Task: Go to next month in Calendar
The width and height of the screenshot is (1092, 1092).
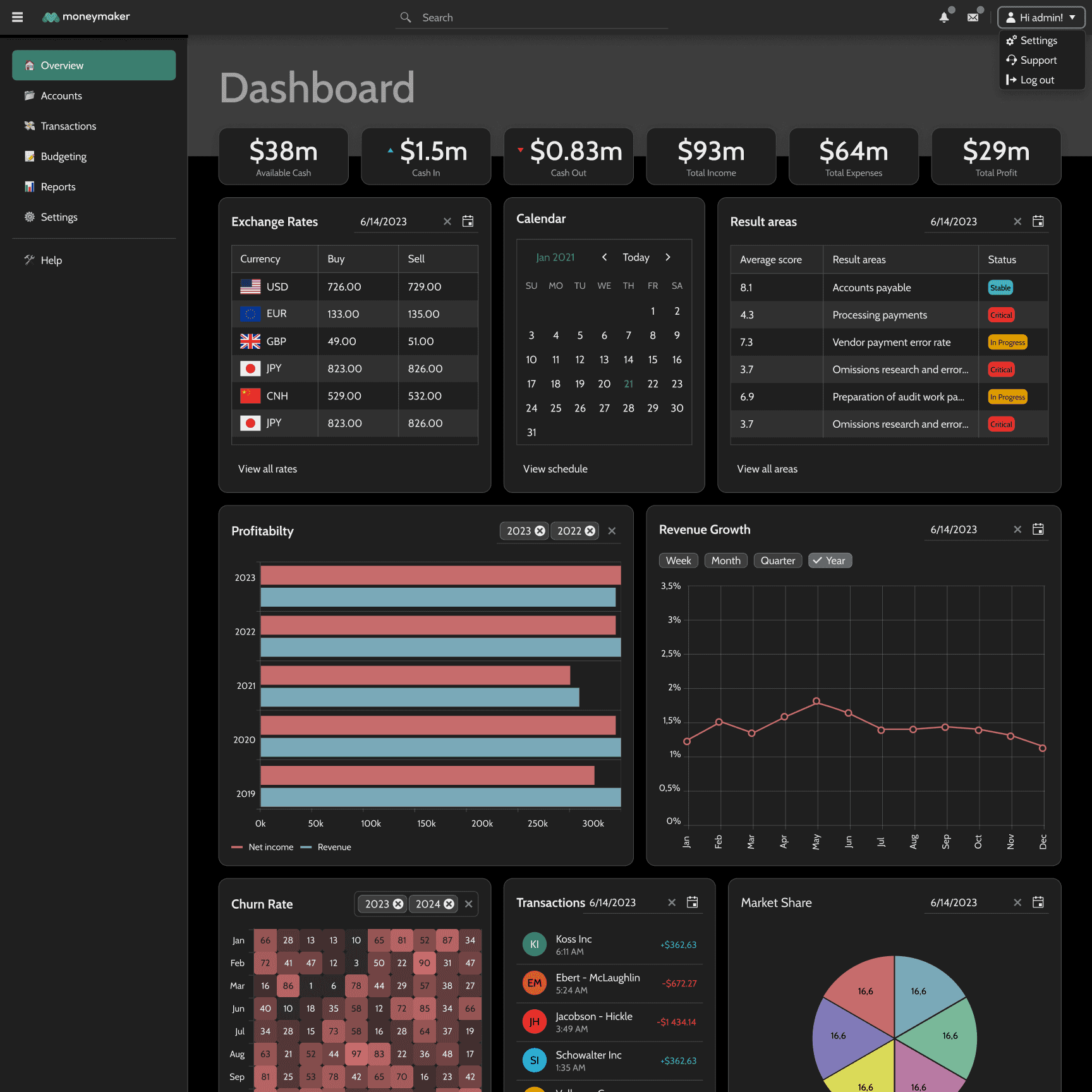Action: click(668, 257)
